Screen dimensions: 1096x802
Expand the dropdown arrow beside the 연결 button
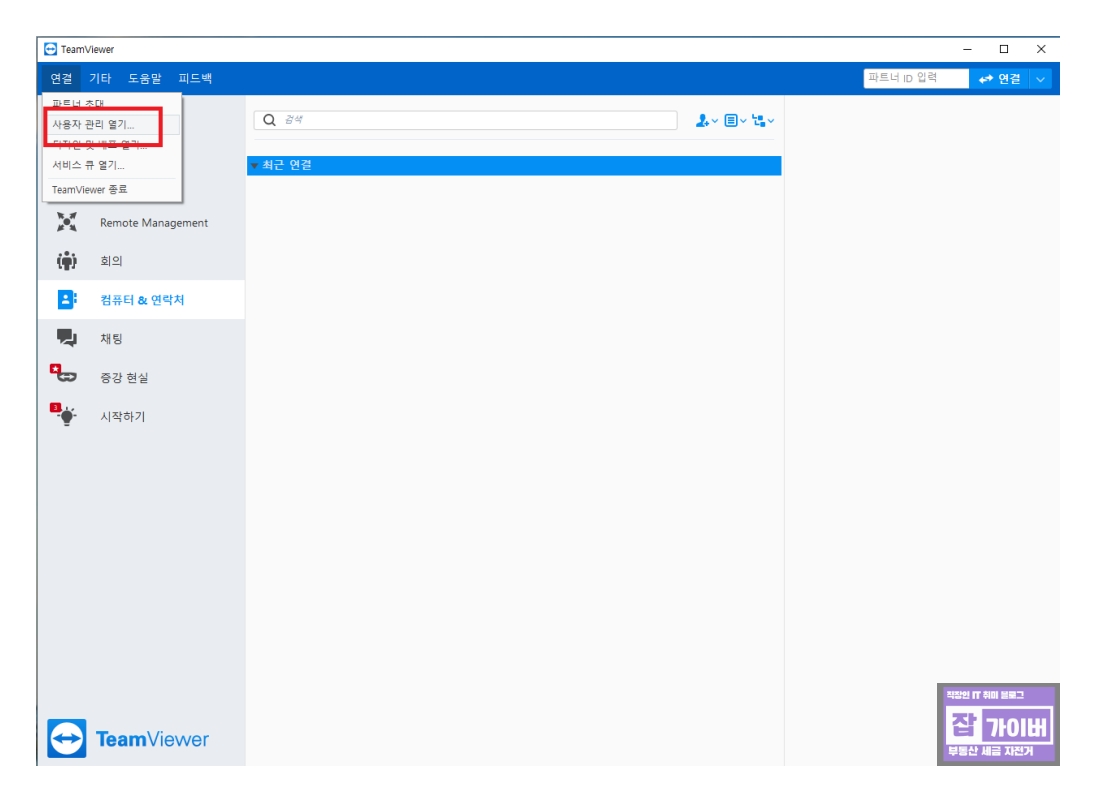pos(1041,79)
